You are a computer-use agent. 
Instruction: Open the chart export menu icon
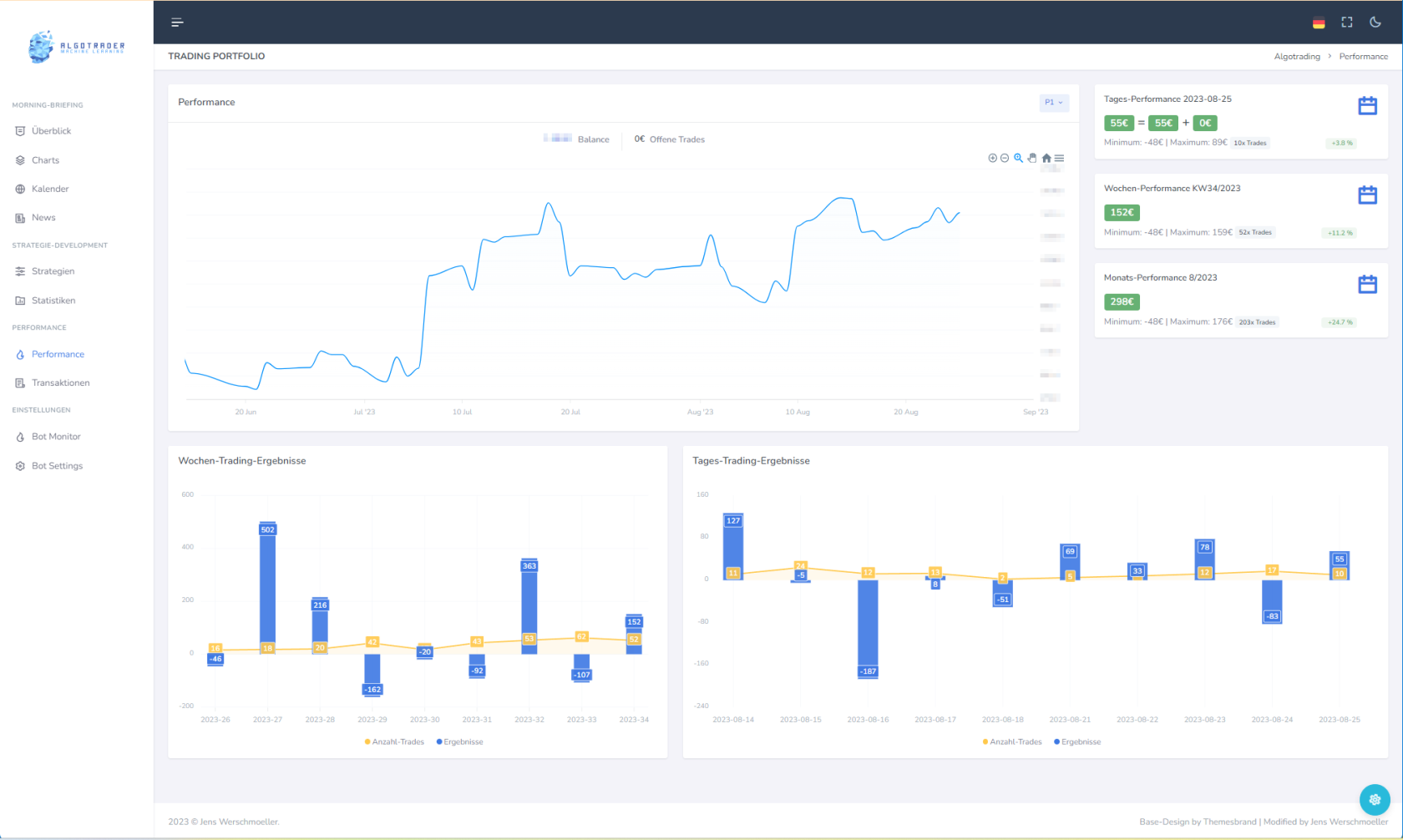[1059, 158]
